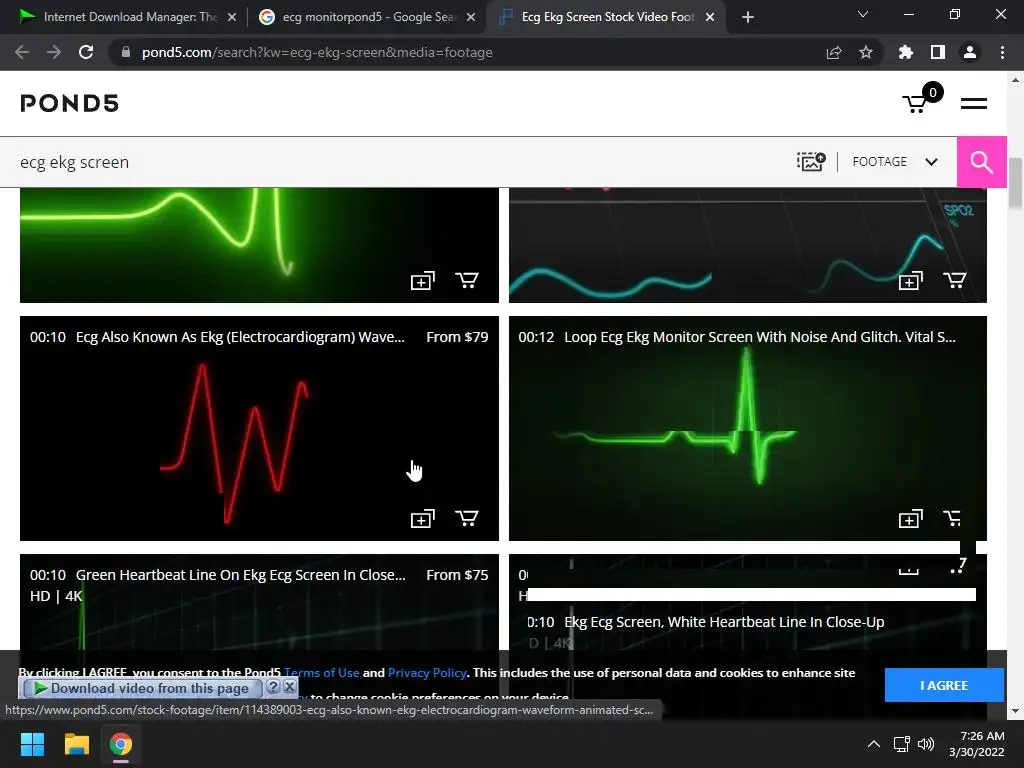Add Loop Ecg Ekg Monitor clip to collection

tap(910, 519)
